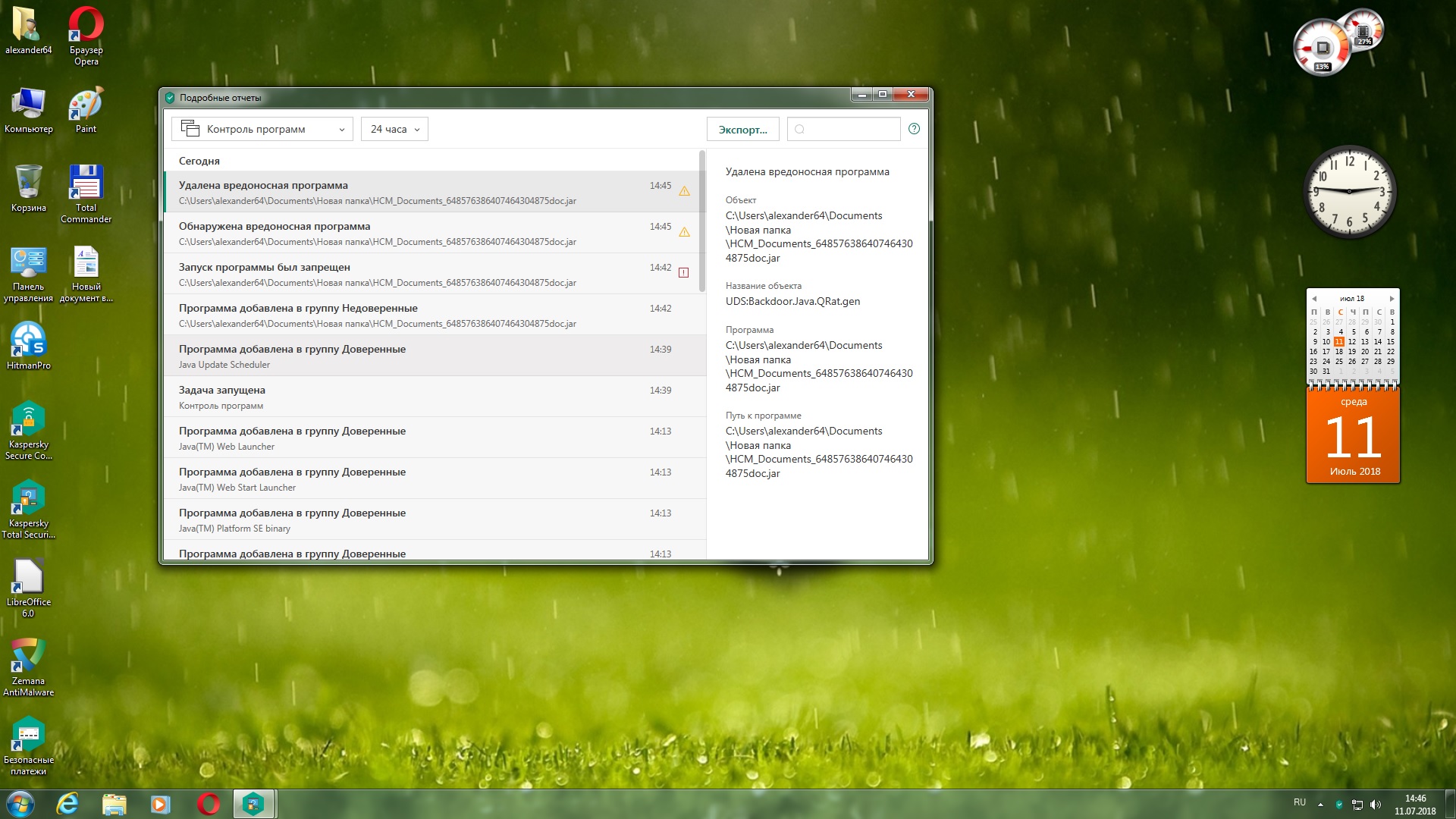This screenshot has height=819, width=1456.
Task: Click the help question mark icon
Action: point(914,129)
